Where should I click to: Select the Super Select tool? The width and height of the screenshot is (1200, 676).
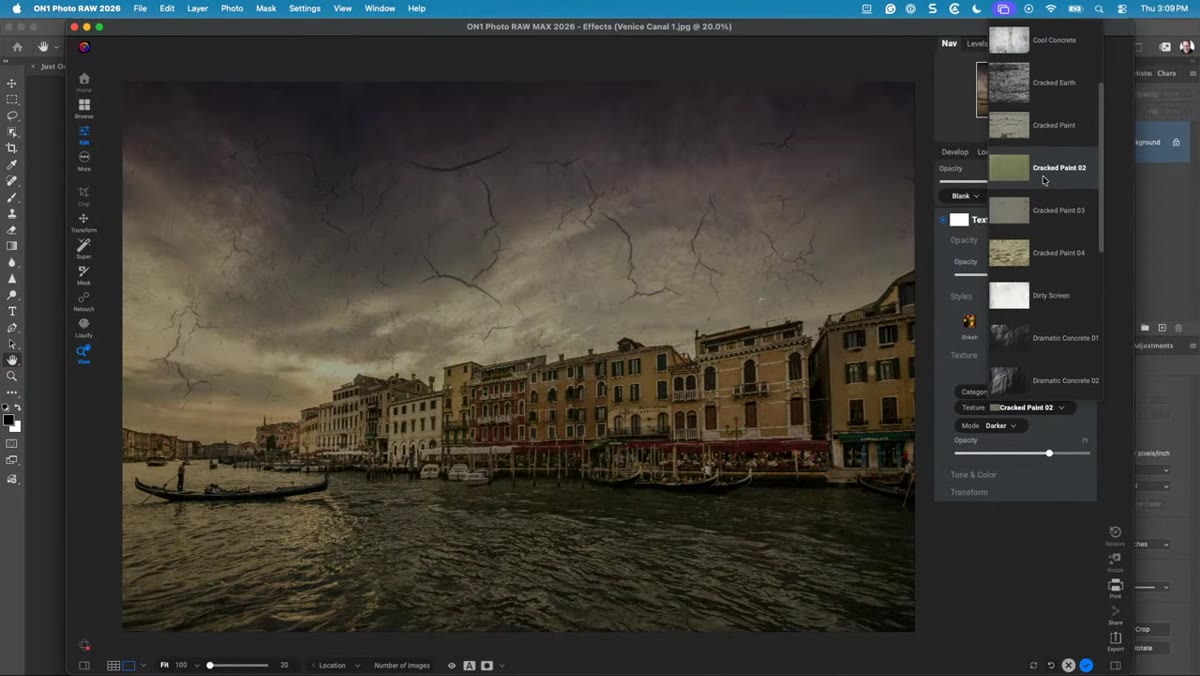click(84, 248)
